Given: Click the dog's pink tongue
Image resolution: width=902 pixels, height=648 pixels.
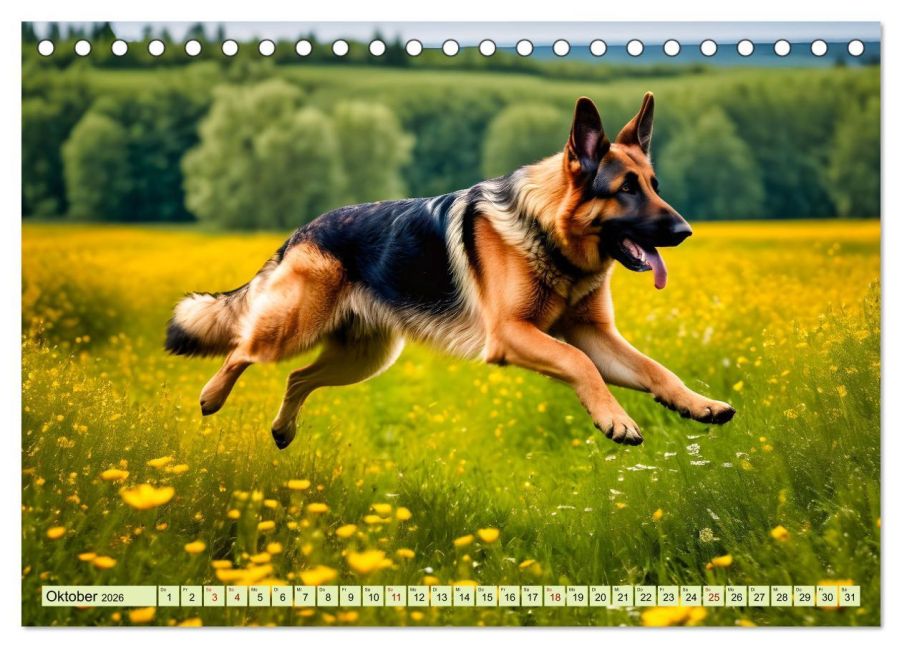Looking at the screenshot, I should point(655,266).
